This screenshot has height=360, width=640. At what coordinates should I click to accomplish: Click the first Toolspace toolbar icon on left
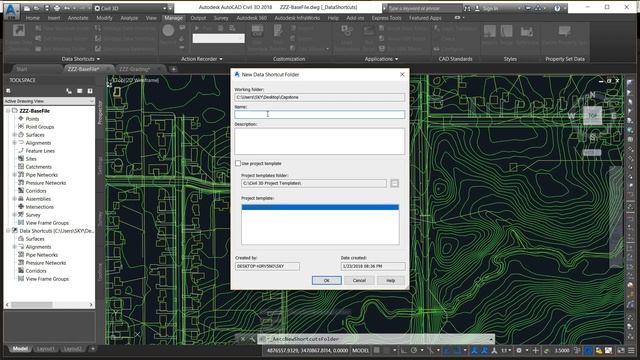pos(8,91)
